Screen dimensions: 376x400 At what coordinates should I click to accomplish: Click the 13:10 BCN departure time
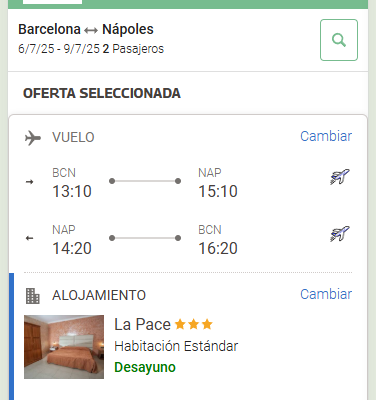[x=72, y=191]
